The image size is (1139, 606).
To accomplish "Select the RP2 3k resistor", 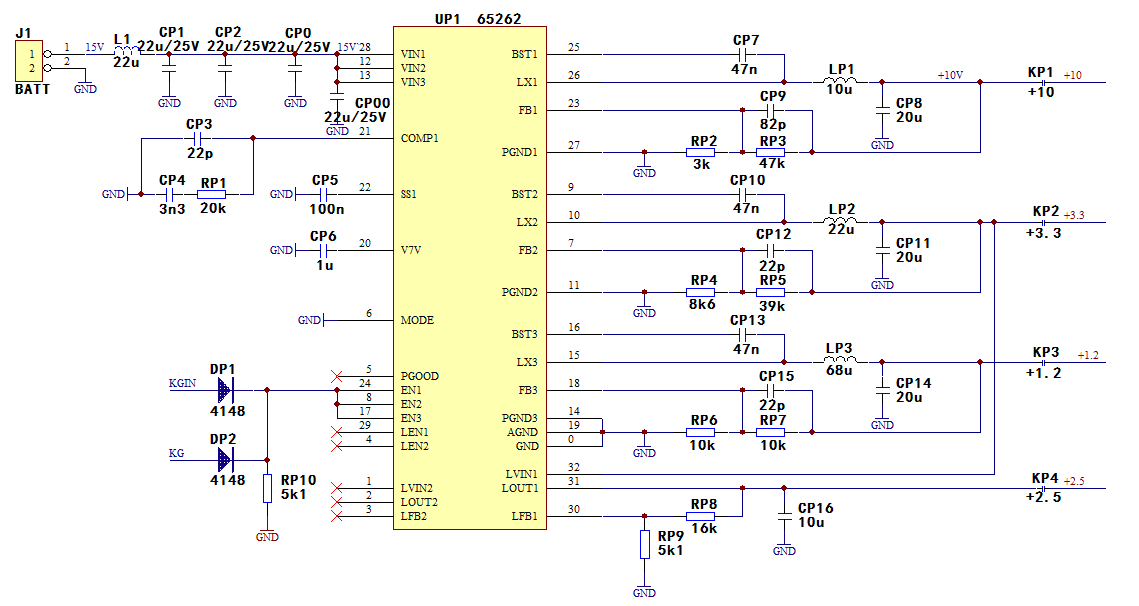I will tap(701, 153).
